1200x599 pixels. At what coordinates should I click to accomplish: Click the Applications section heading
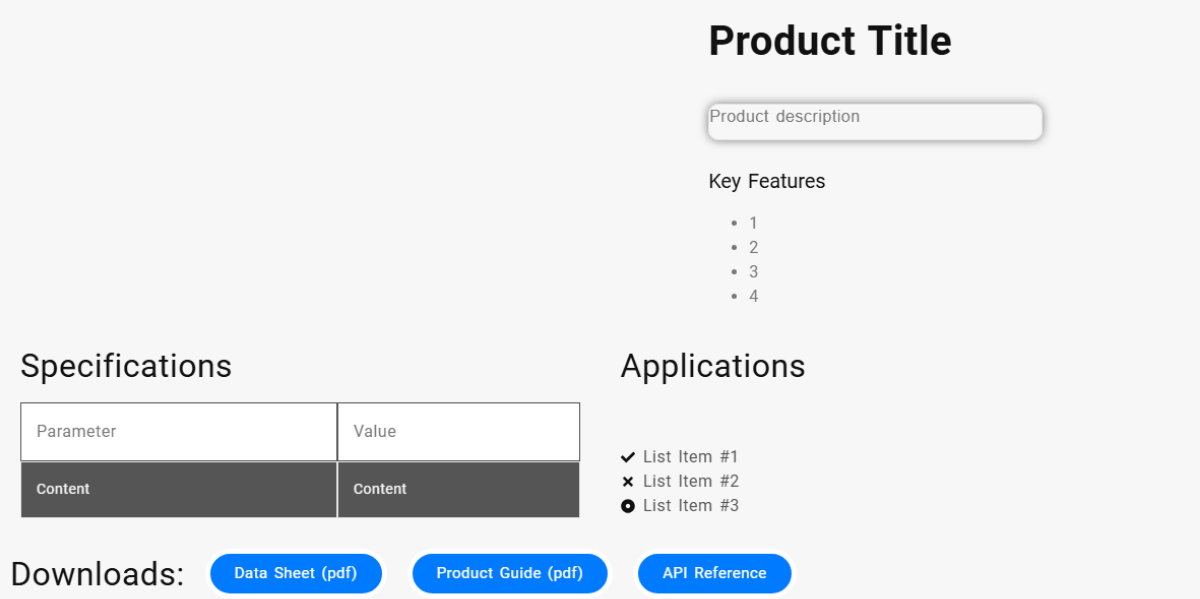coord(713,366)
